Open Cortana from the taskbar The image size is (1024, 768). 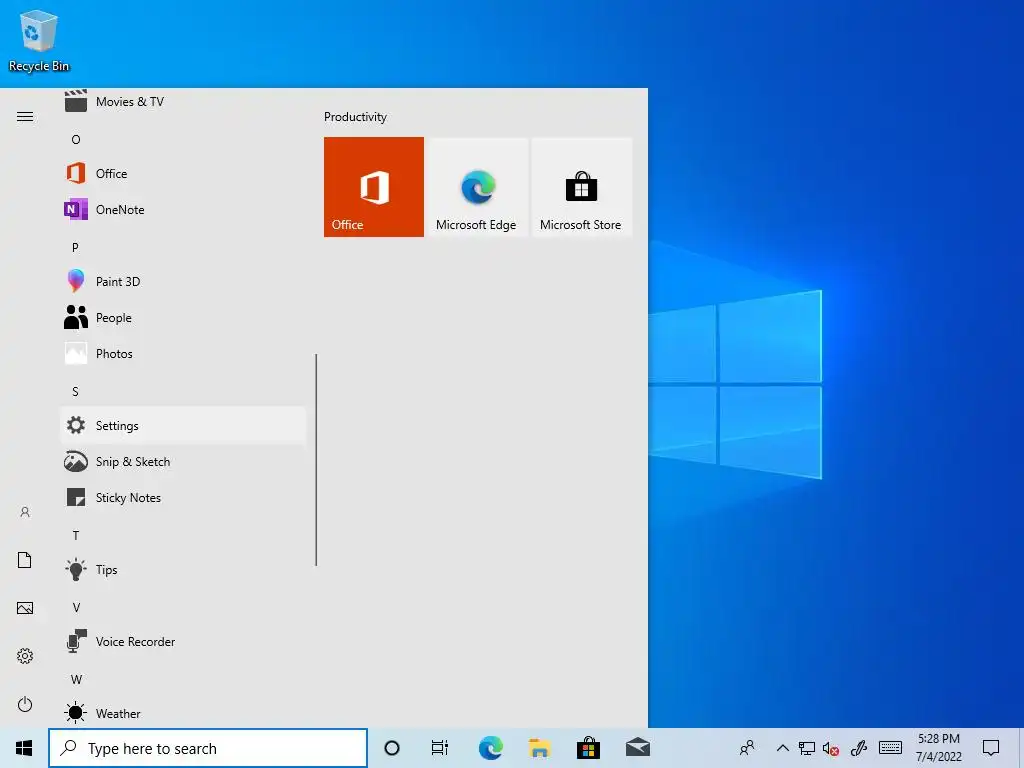(x=392, y=748)
